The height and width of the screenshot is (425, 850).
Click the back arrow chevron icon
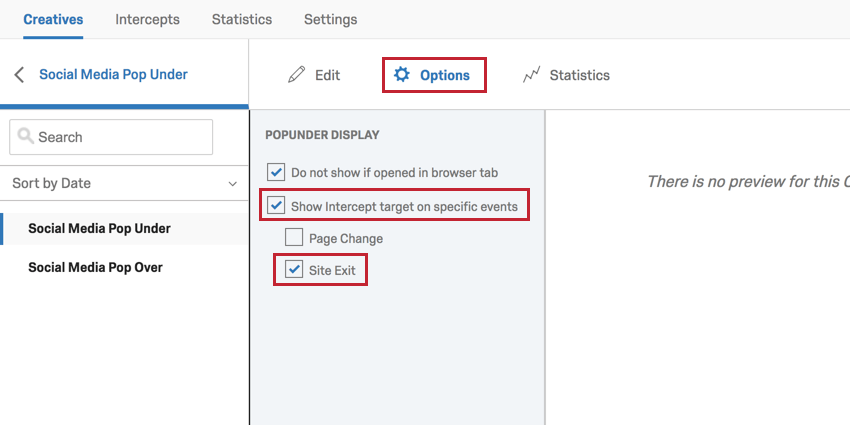click(18, 75)
